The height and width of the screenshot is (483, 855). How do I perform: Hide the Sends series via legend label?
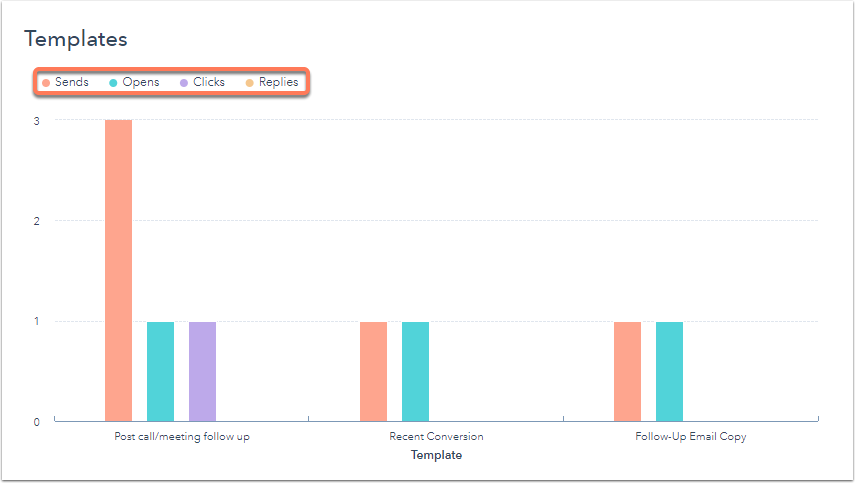(71, 82)
